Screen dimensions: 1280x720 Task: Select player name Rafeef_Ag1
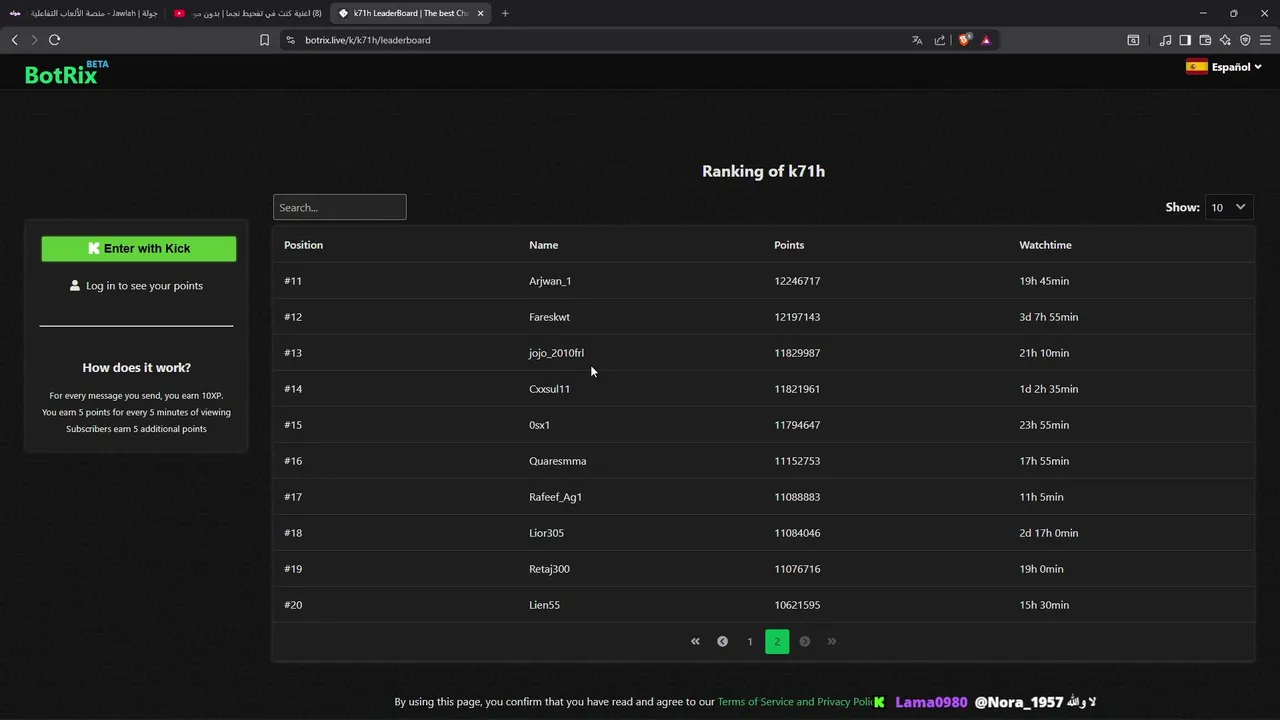point(555,497)
